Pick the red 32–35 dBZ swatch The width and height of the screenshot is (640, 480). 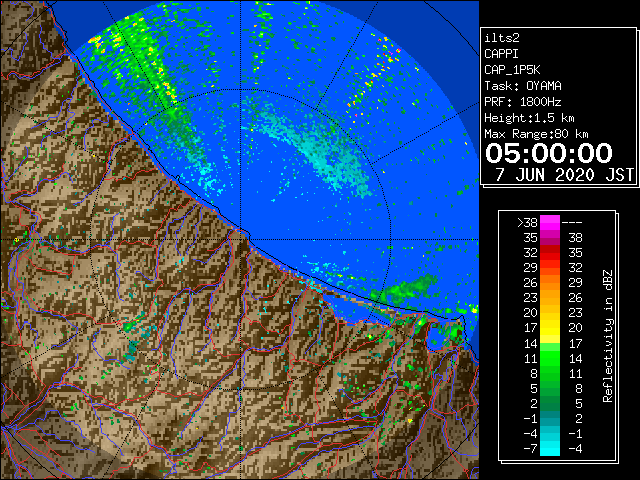coord(550,253)
